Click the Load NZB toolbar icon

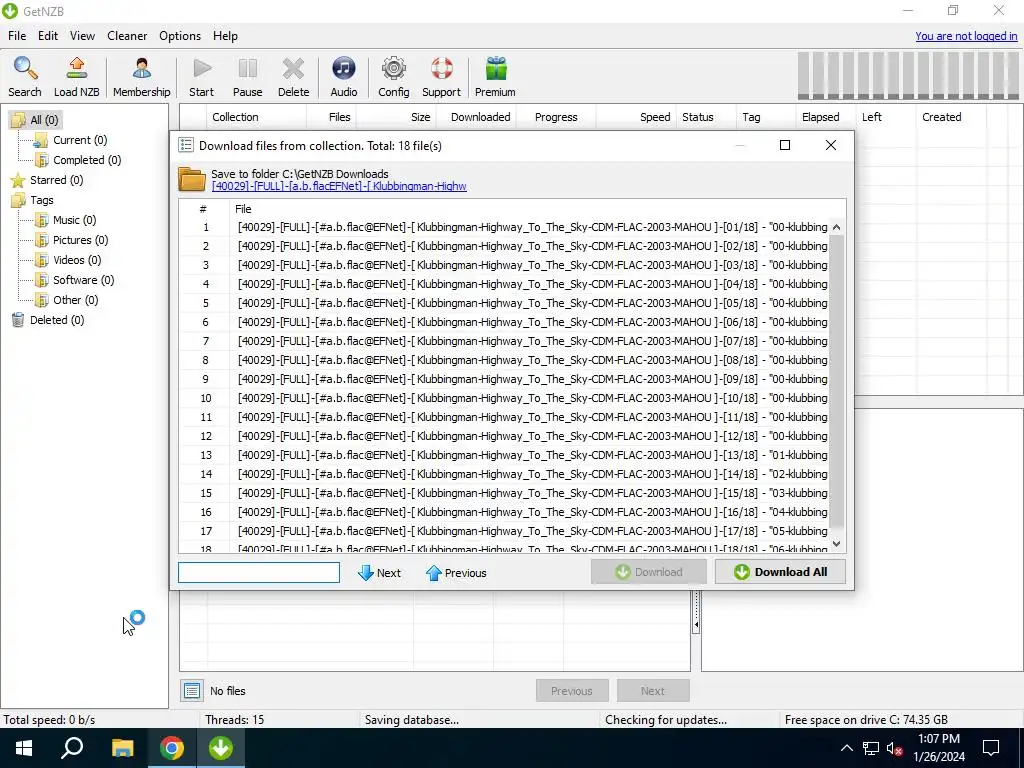pos(76,76)
